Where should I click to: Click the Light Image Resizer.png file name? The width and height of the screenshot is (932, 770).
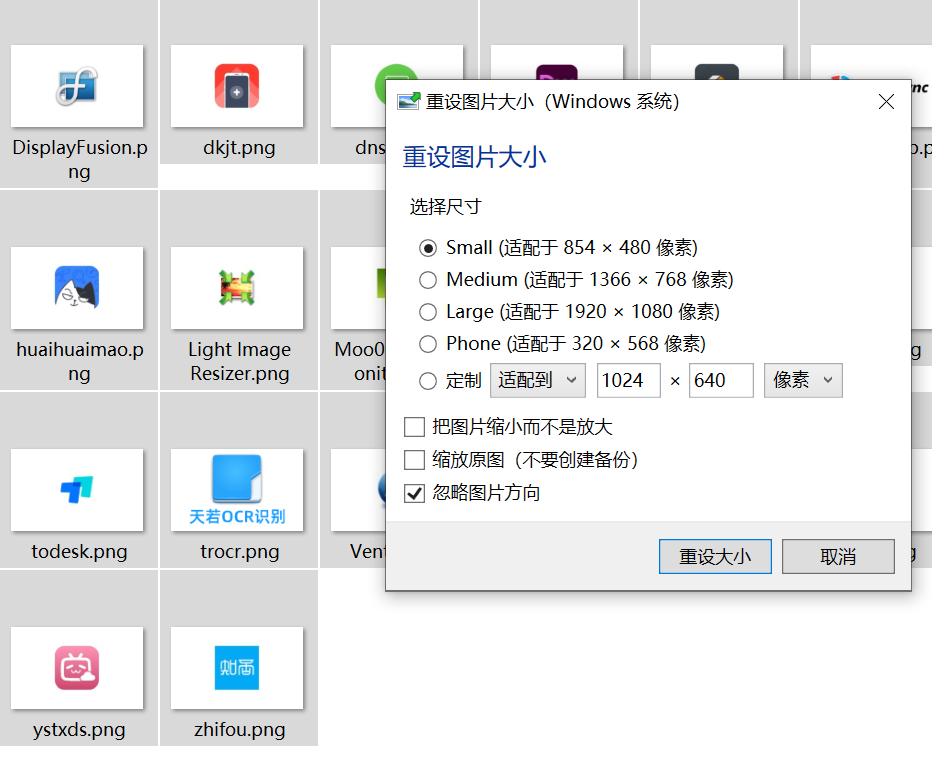click(240, 362)
